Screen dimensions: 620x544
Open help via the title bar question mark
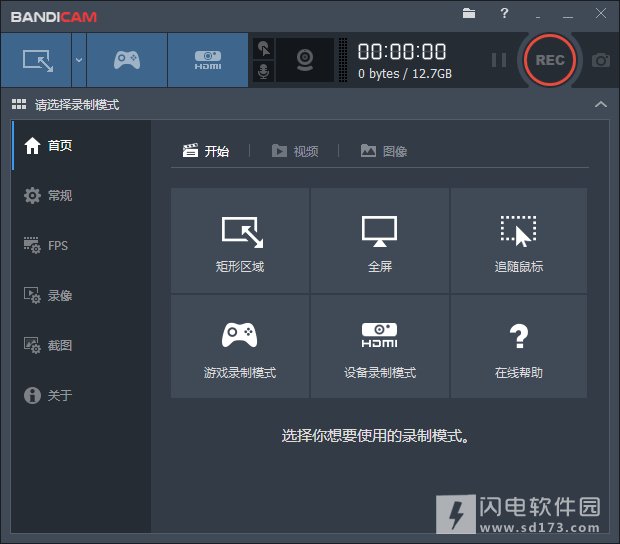(504, 13)
